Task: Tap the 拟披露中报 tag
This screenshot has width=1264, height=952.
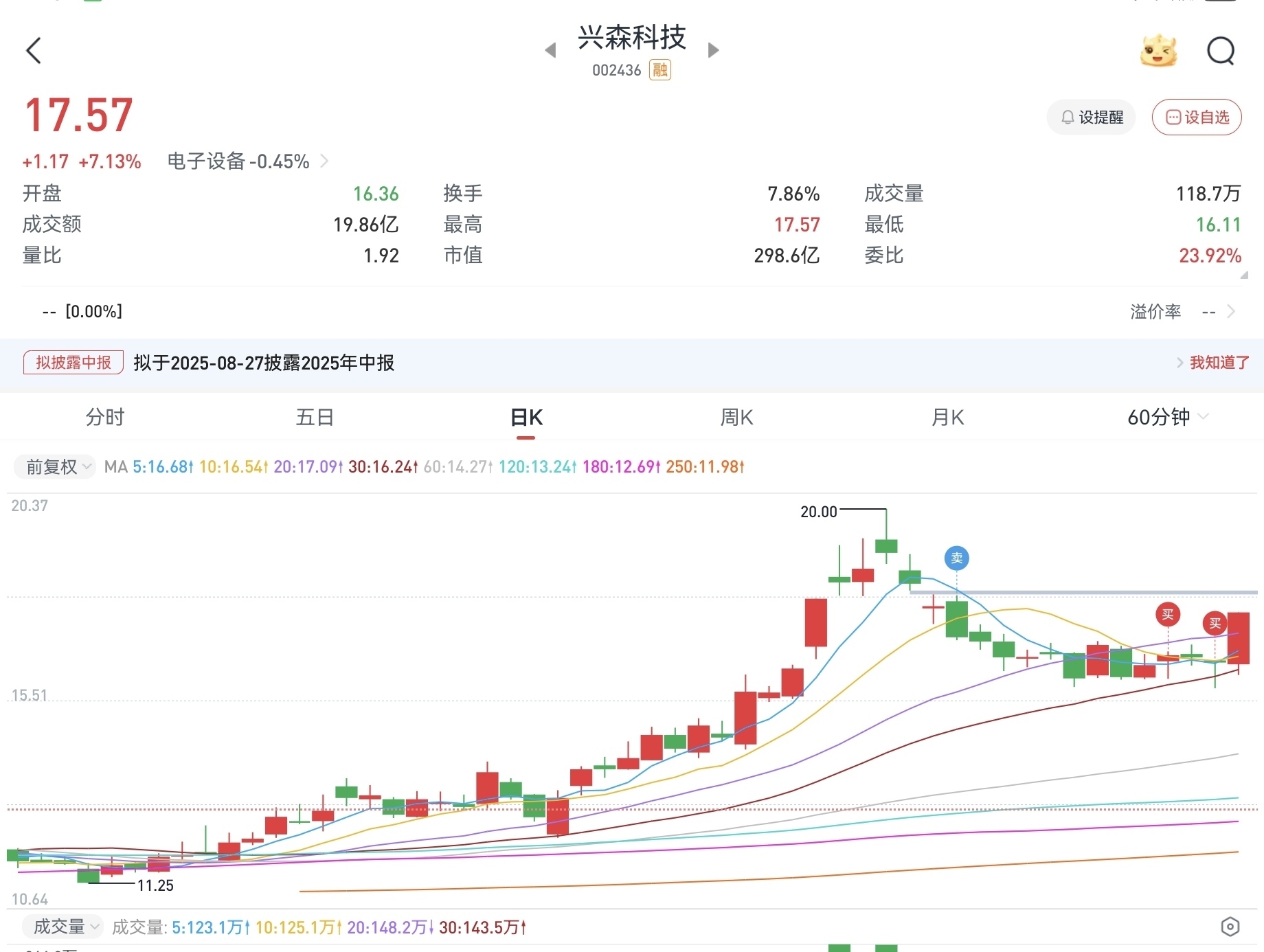Action: [74, 363]
